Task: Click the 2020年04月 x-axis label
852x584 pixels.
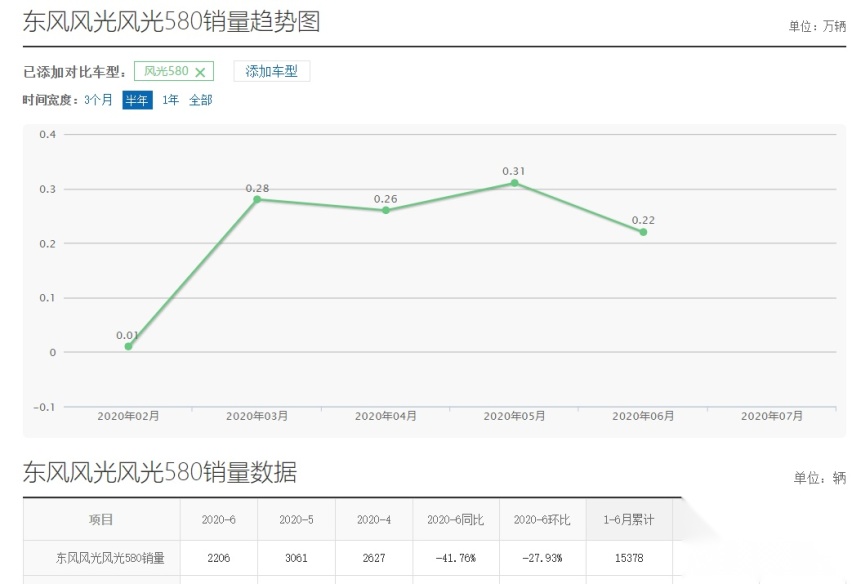Action: [x=386, y=416]
